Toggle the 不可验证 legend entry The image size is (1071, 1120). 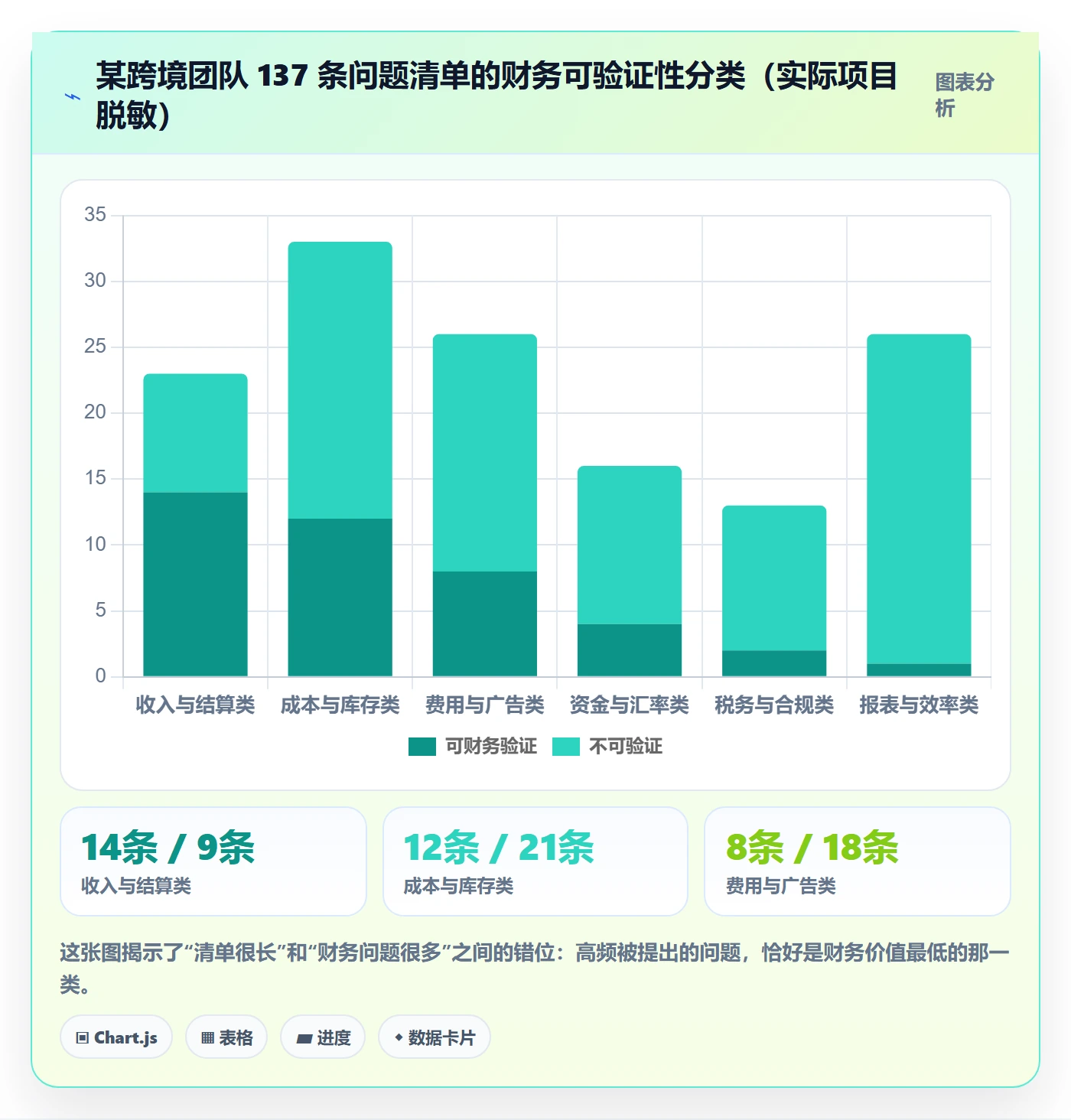(607, 746)
